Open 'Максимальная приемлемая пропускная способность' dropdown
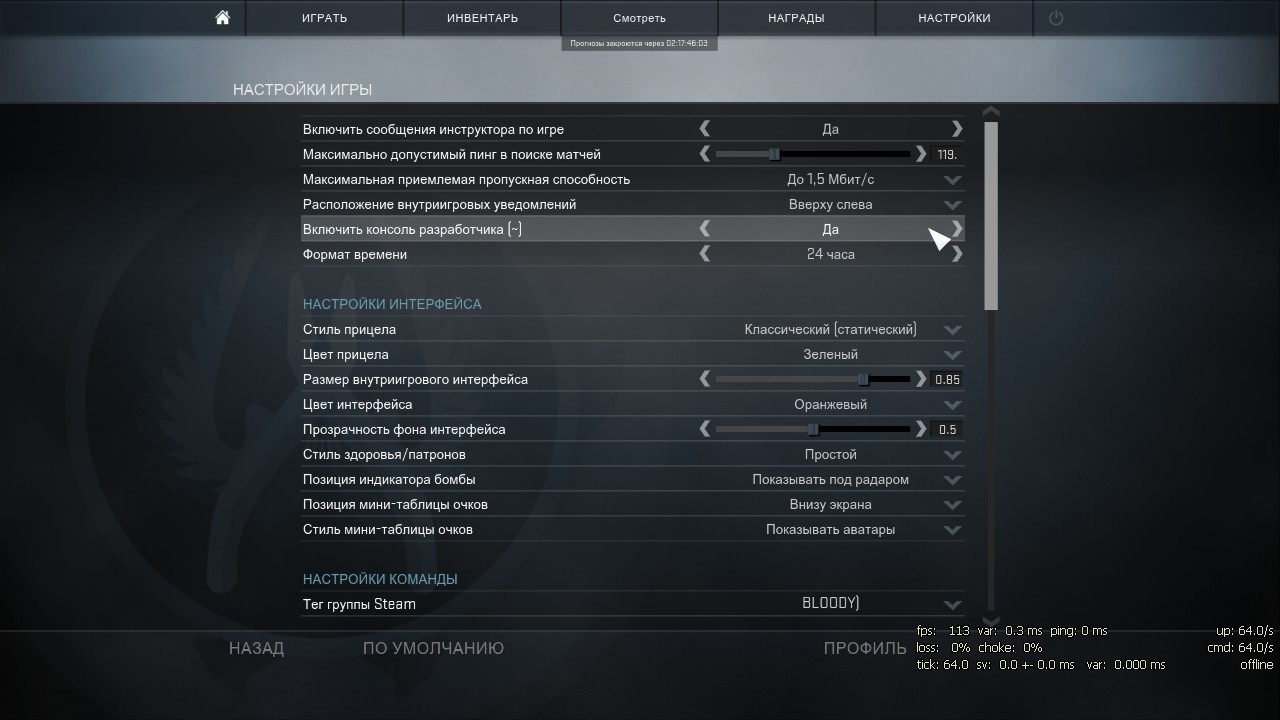Viewport: 1280px width, 720px height. tap(952, 180)
